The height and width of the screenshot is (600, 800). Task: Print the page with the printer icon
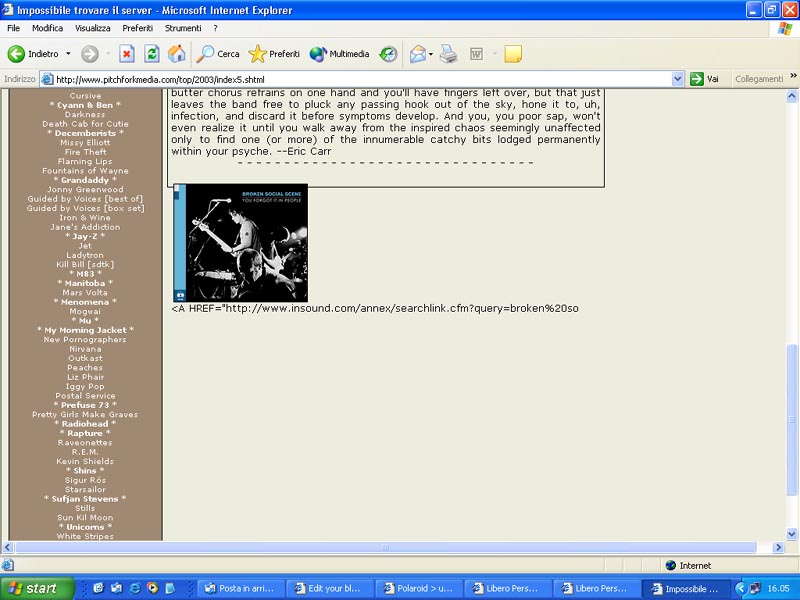[x=448, y=54]
